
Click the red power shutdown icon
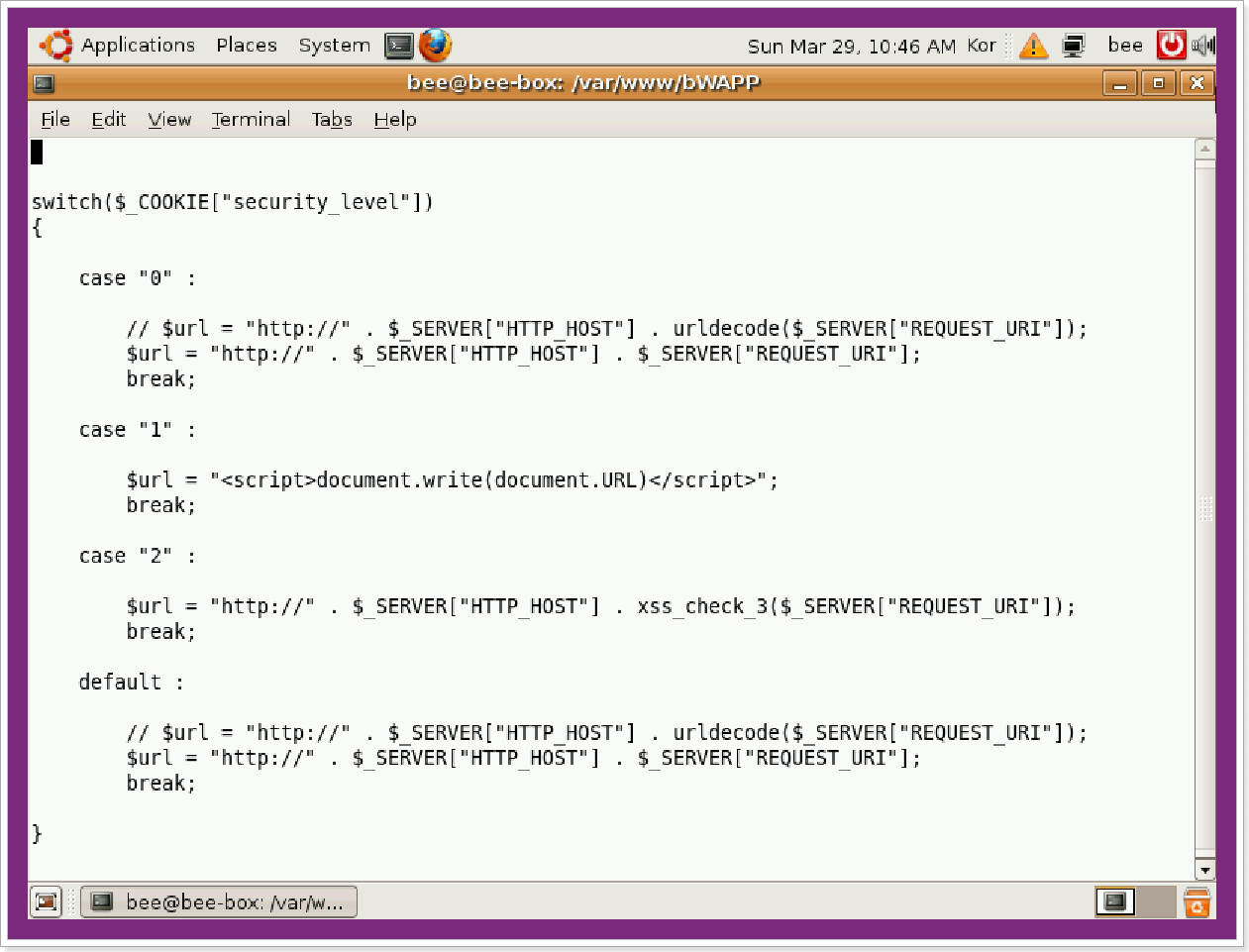click(1171, 45)
